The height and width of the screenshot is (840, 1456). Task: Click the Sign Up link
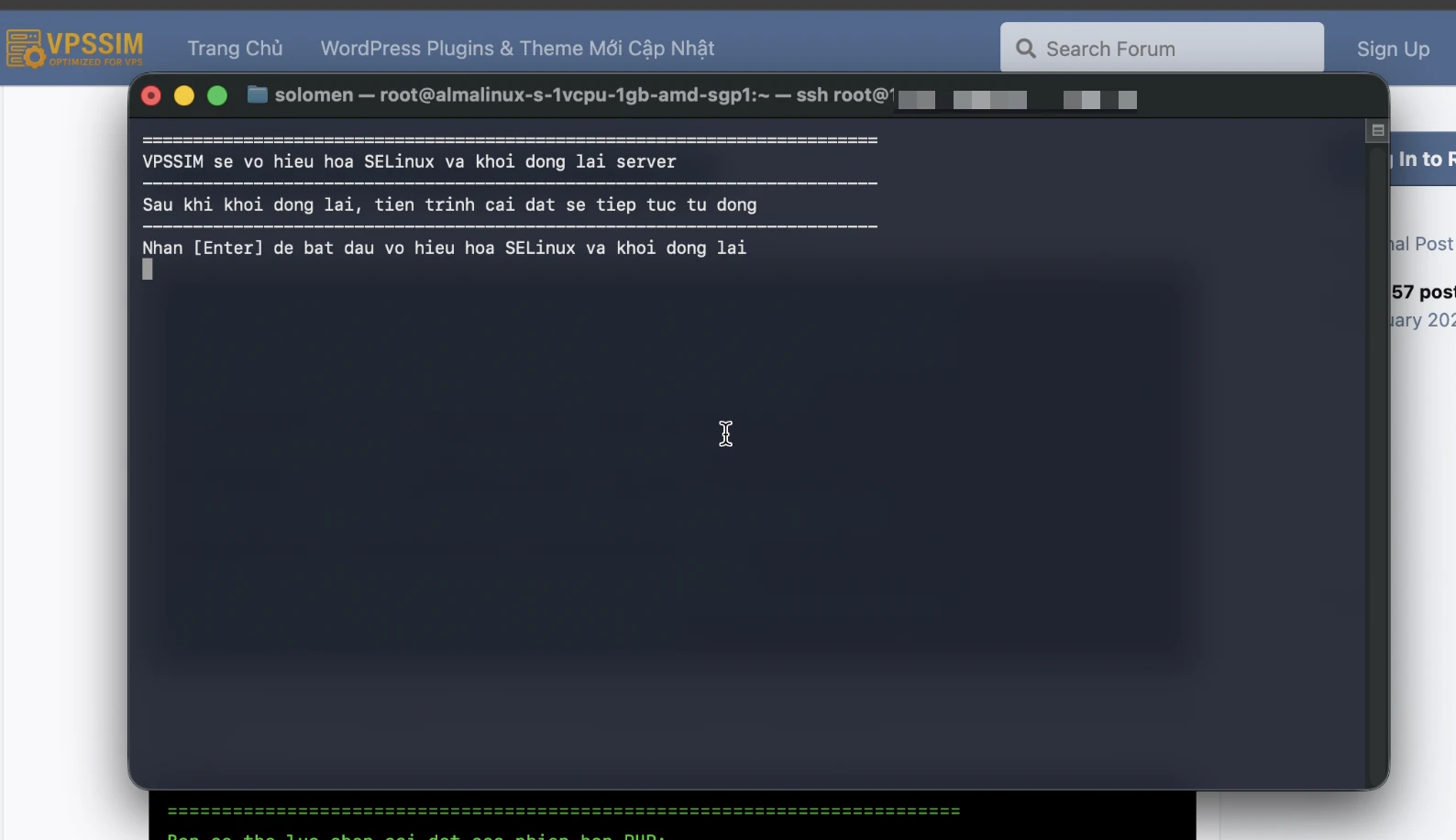(1393, 50)
